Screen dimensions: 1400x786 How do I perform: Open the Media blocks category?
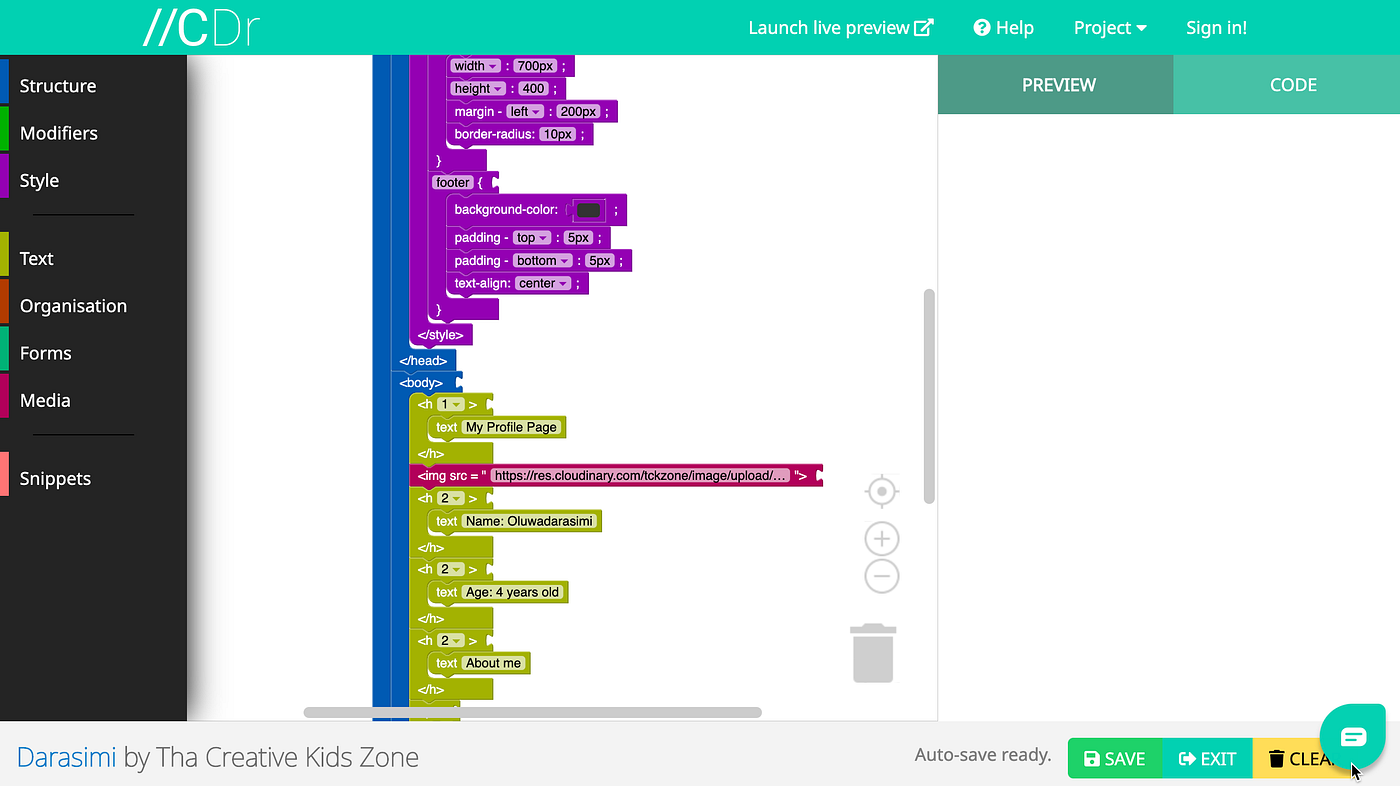45,400
